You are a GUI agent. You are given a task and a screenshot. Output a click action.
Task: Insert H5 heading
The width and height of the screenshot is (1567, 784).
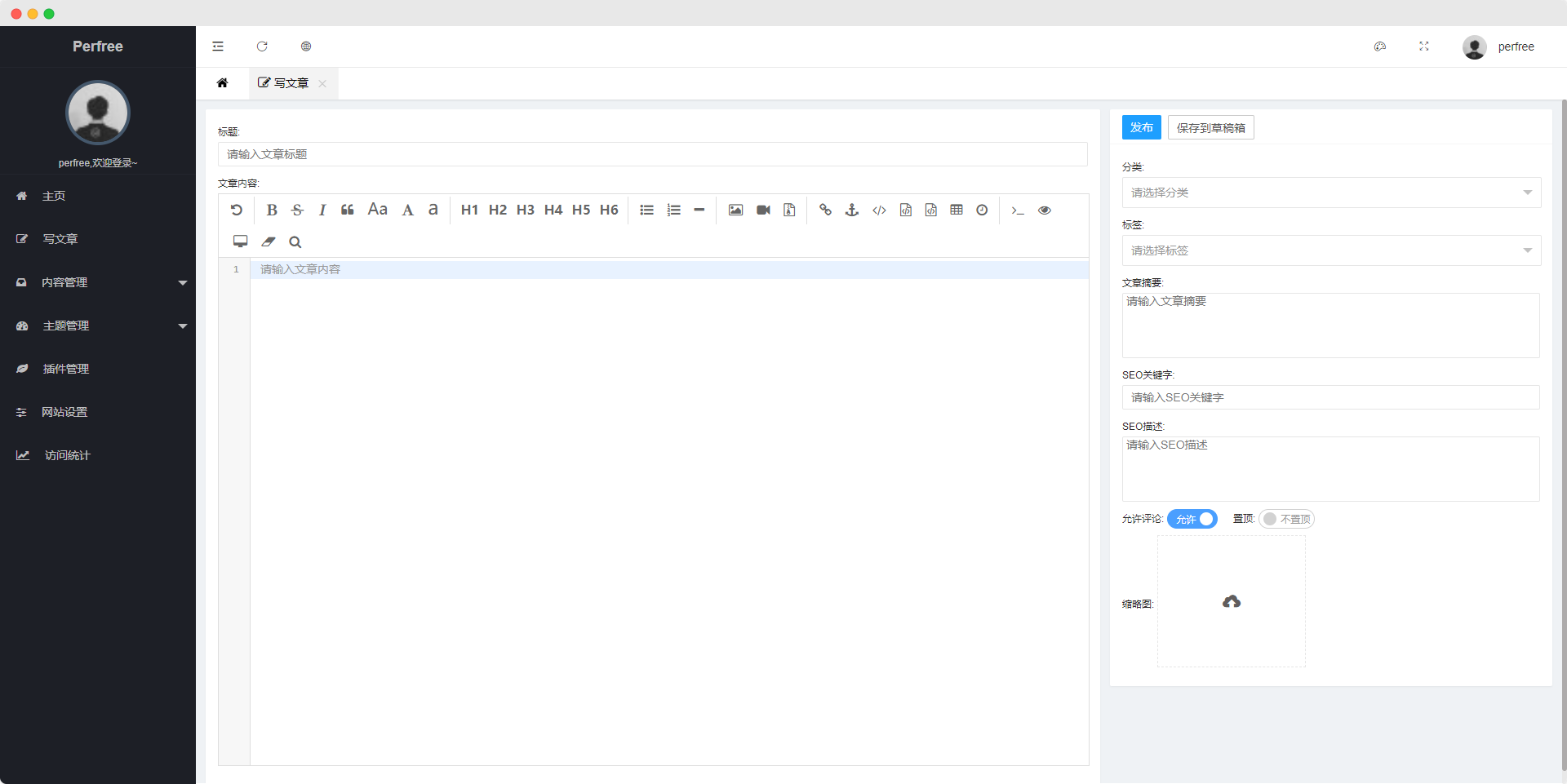click(x=581, y=210)
